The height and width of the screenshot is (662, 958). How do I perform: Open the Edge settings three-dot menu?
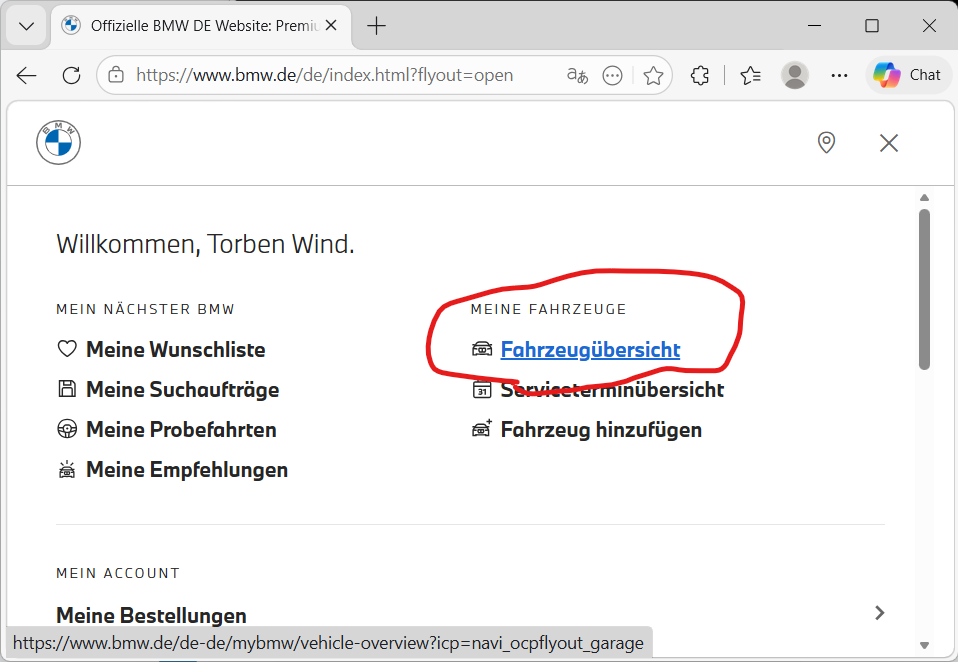(839, 74)
